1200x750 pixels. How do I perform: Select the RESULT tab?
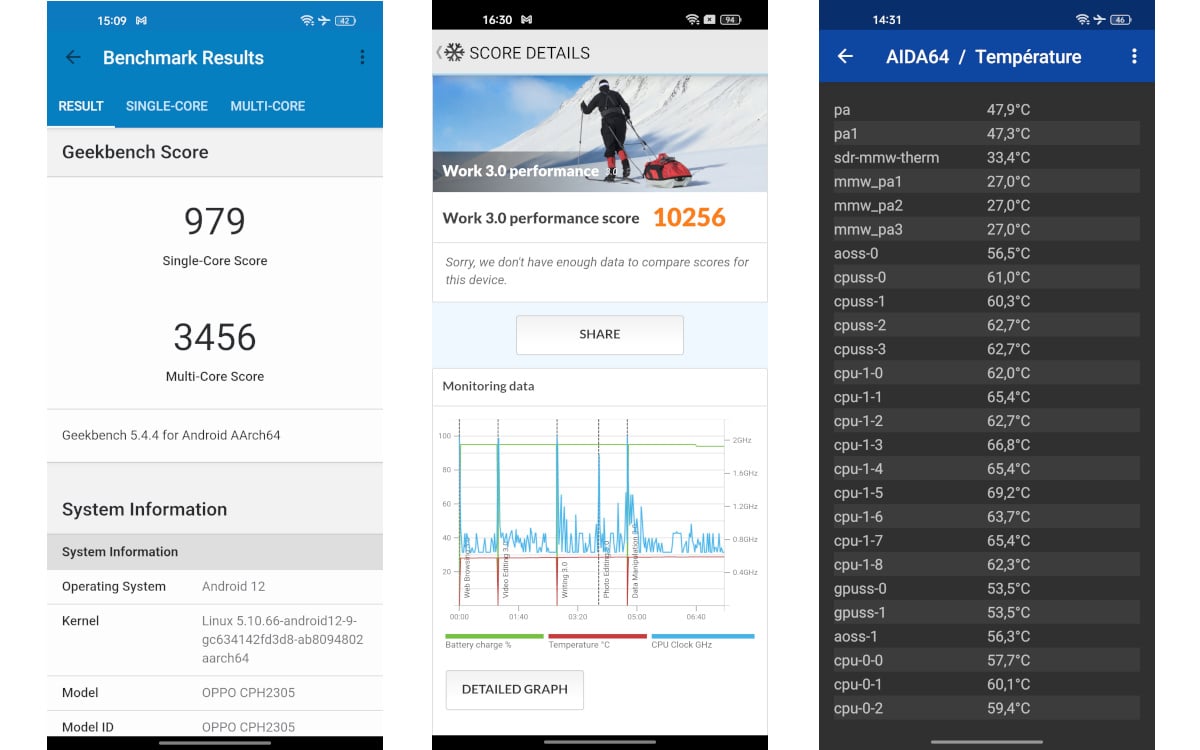pyautogui.click(x=81, y=106)
